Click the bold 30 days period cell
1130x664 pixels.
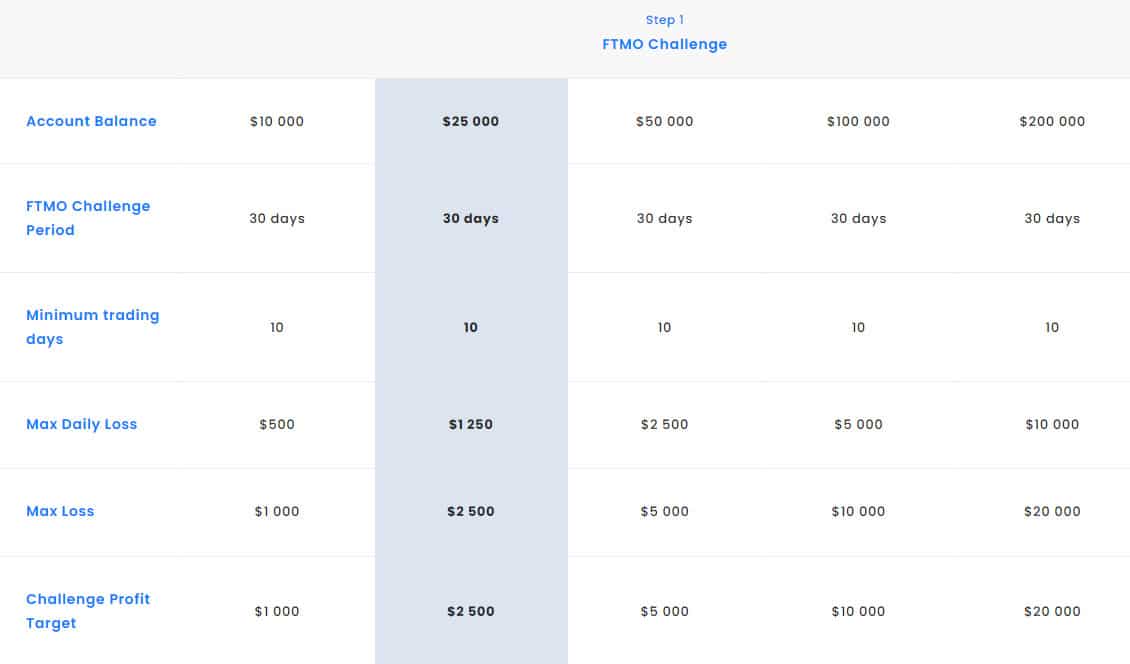click(471, 218)
